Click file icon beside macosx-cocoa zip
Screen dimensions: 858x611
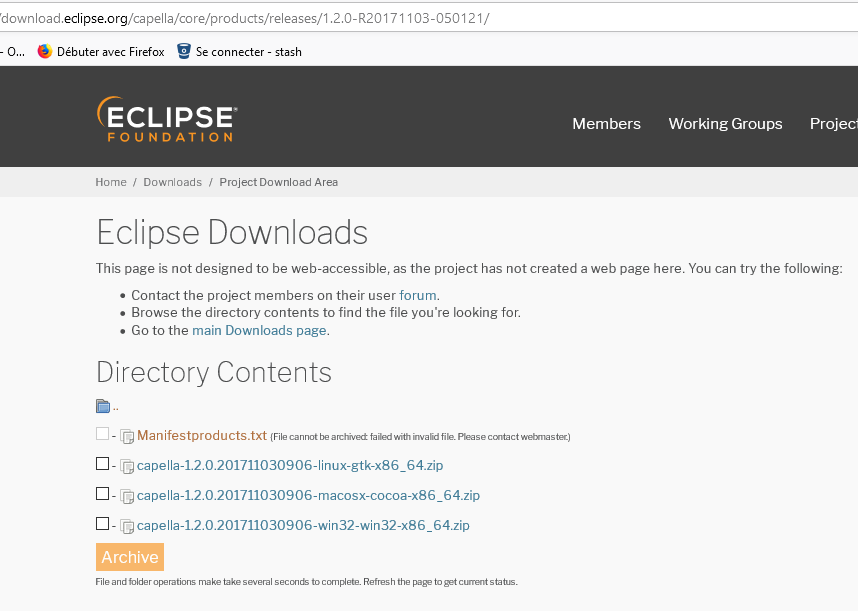coord(127,497)
